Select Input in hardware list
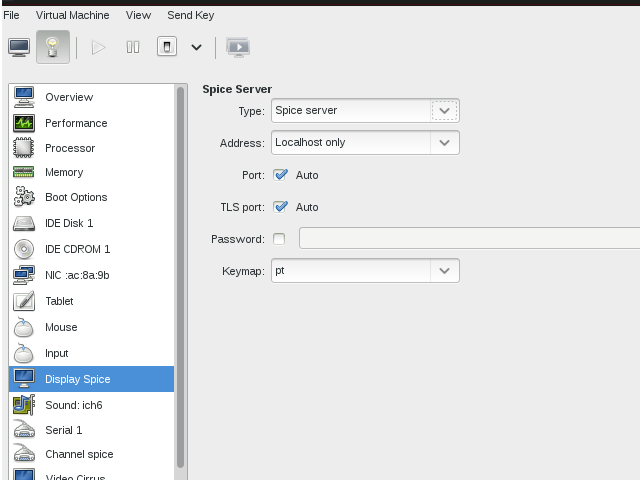This screenshot has width=640, height=480. coord(91,353)
